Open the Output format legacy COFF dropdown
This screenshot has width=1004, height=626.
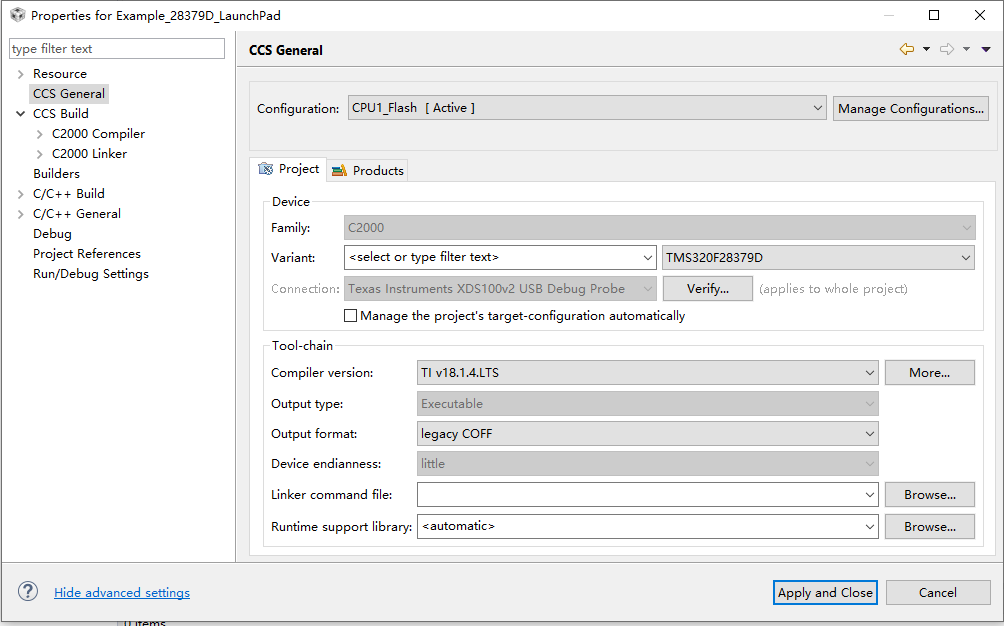[x=647, y=433]
